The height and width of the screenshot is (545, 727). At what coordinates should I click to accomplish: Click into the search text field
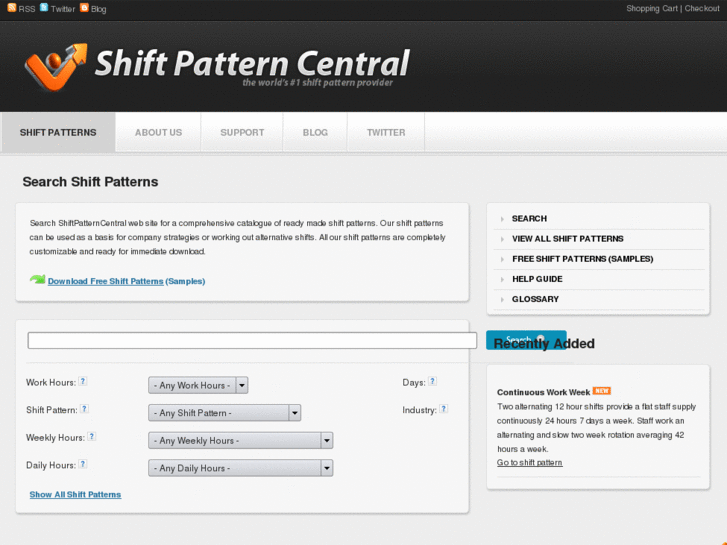pos(252,341)
